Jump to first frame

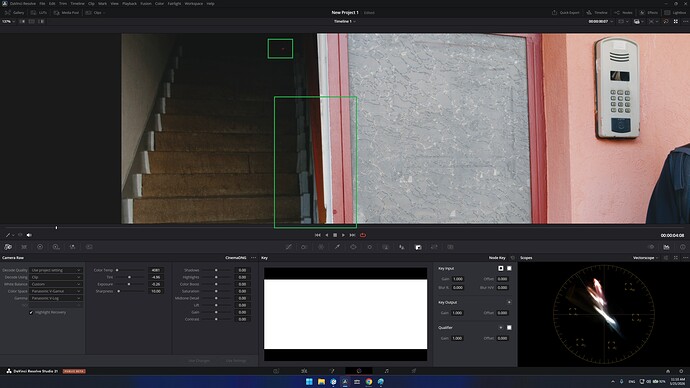tap(318, 235)
